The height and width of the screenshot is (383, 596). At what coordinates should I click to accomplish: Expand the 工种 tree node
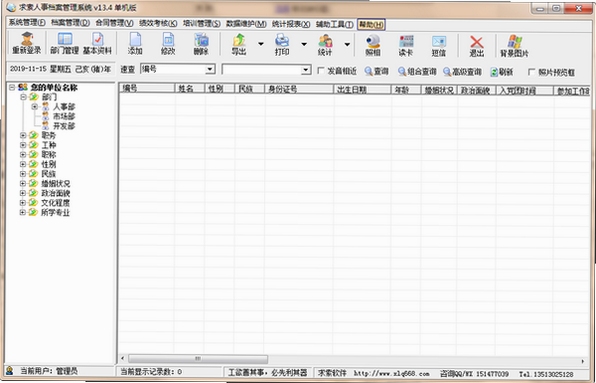coord(23,145)
